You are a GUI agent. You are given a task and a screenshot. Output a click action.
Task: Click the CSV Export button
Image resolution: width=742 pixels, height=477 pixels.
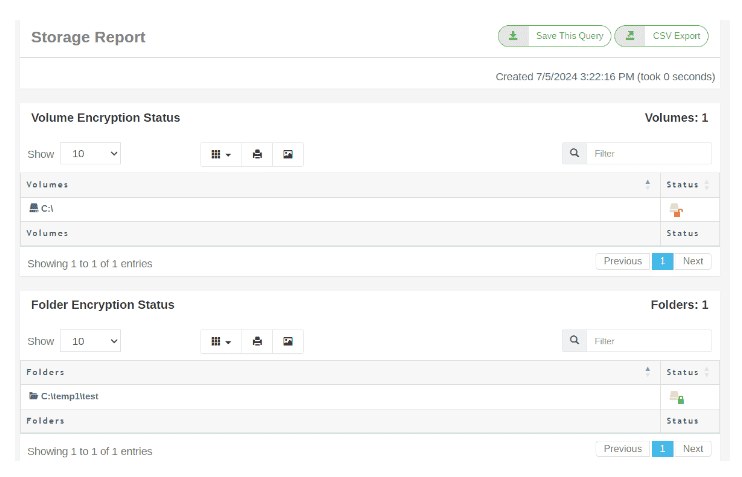661,36
